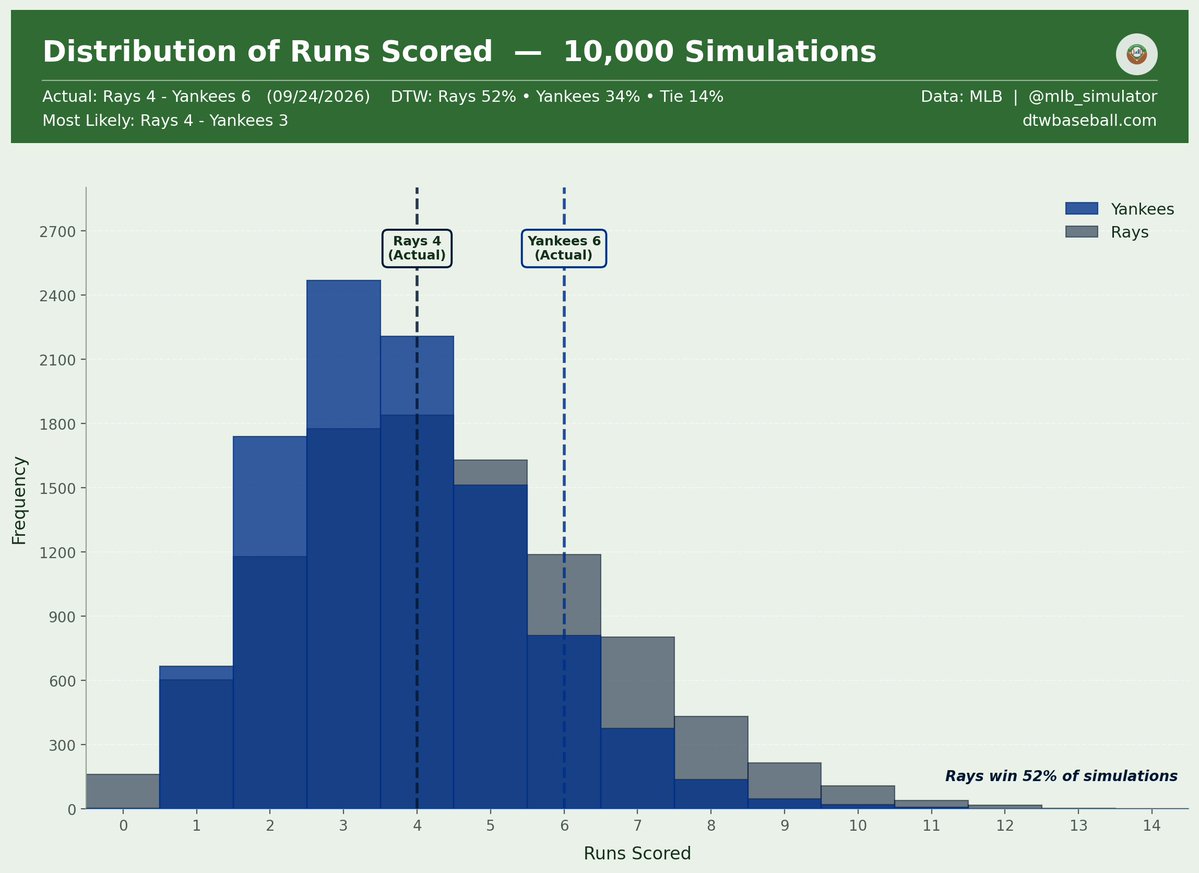The width and height of the screenshot is (1199, 873).
Task: Click the 'Yankees 6 (Actual)' label box
Action: (564, 248)
